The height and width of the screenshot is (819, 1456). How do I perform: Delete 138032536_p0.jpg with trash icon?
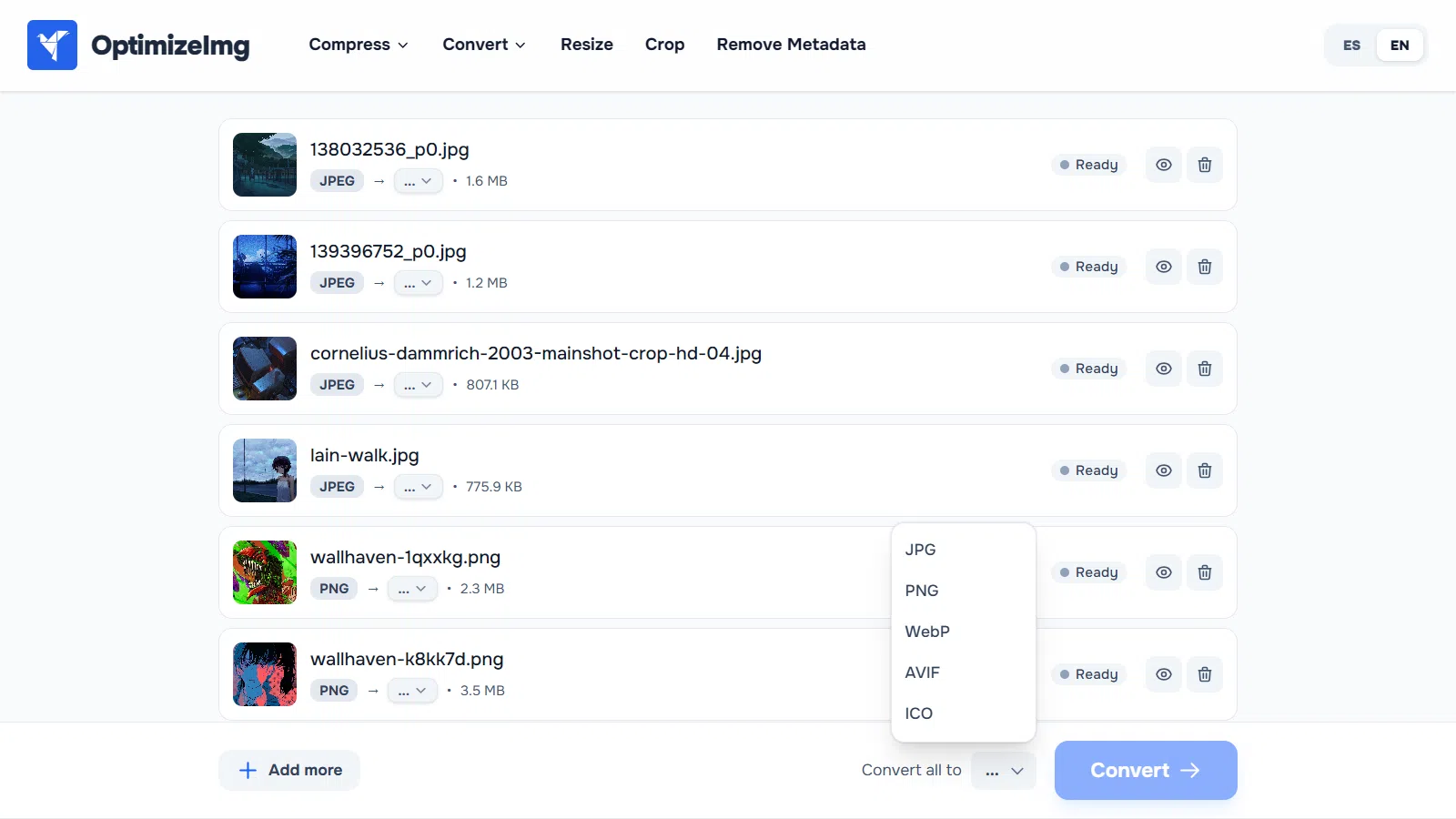pyautogui.click(x=1205, y=165)
